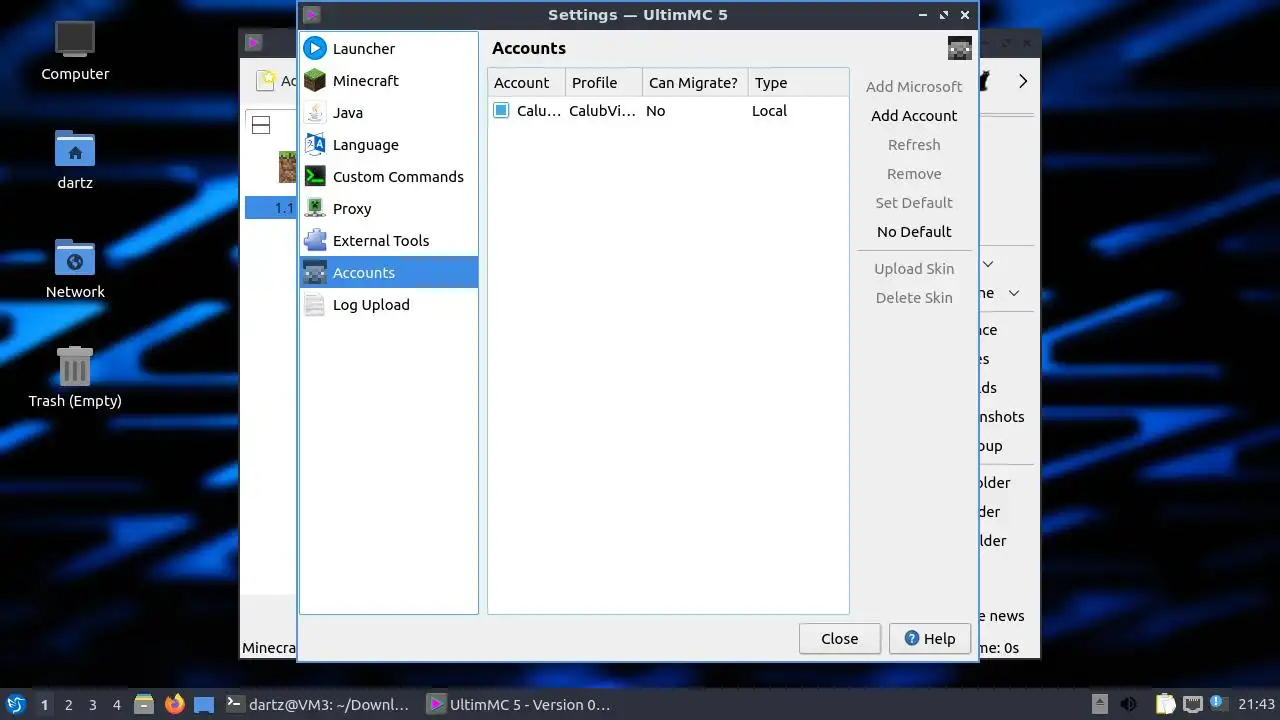
Task: Open the Log Upload page
Action: (389, 304)
